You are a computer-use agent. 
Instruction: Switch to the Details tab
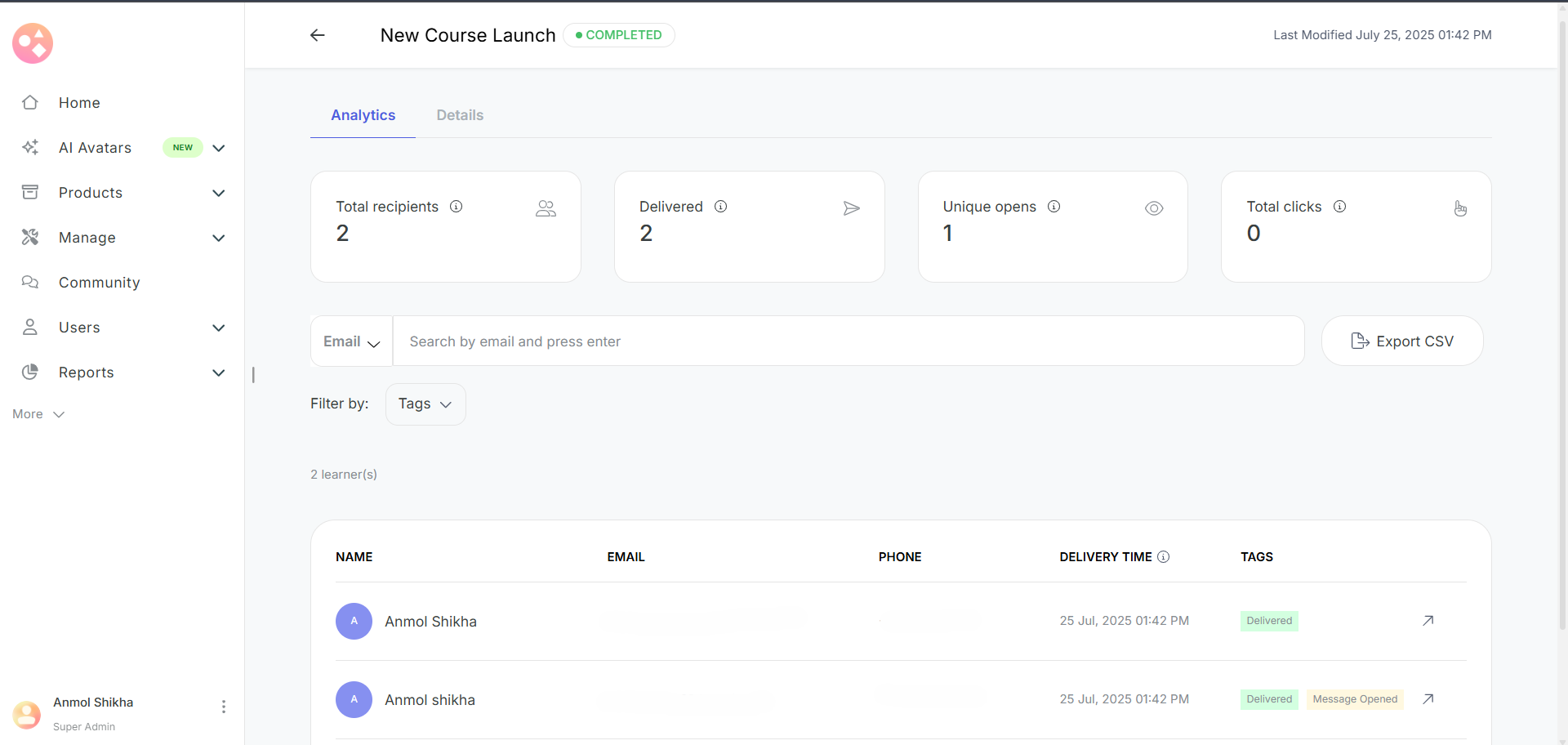click(460, 115)
